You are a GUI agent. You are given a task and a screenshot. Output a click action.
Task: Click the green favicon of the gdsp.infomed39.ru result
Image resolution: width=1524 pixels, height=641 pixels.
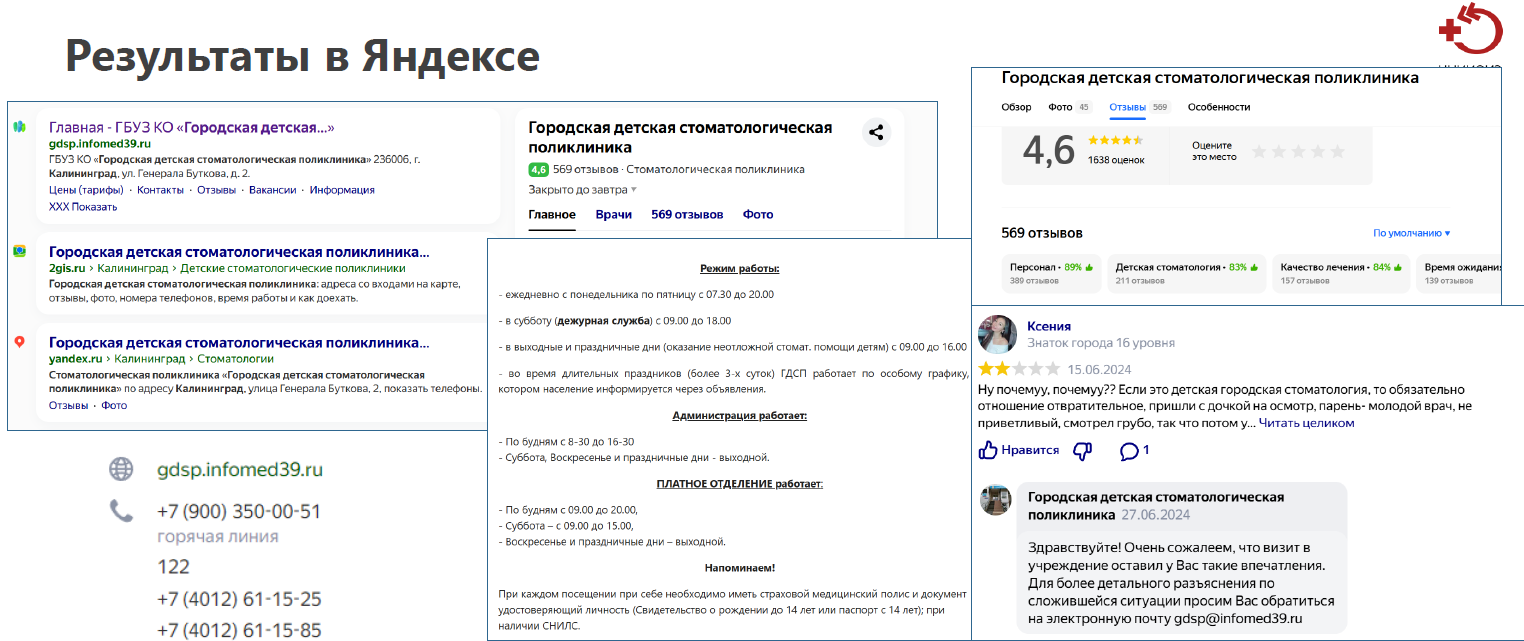(19, 127)
